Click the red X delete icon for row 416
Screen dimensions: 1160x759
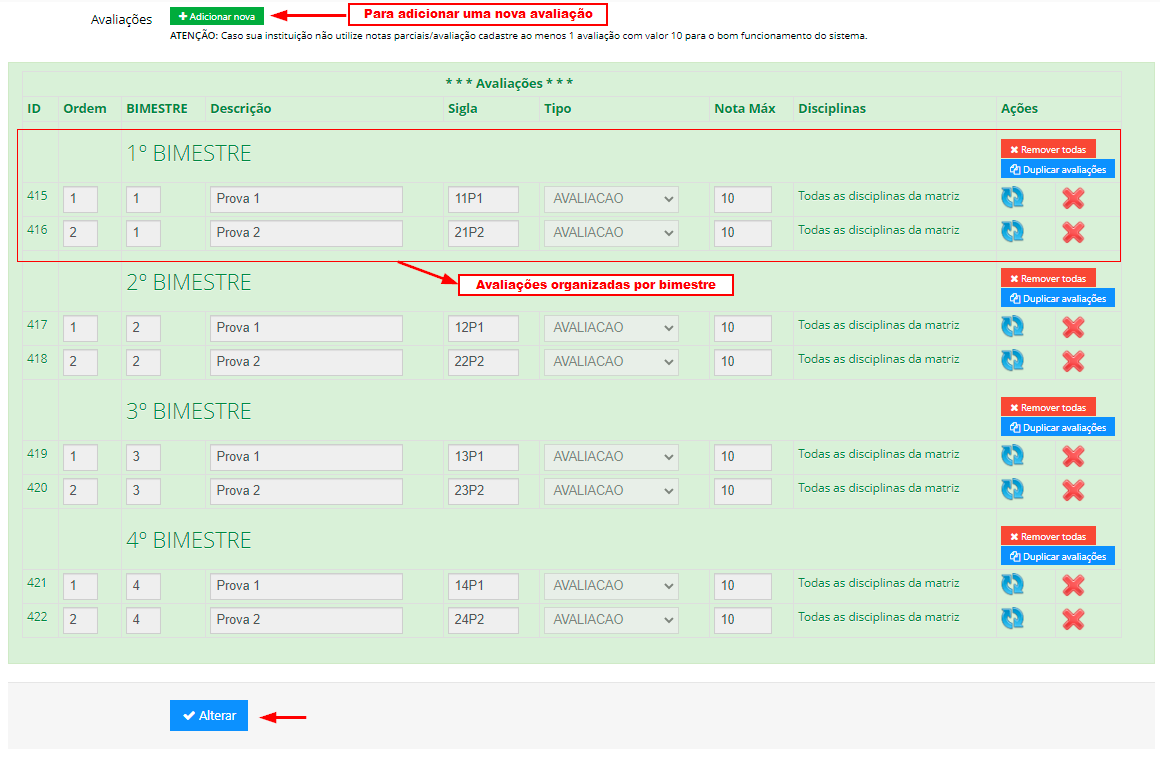pos(1073,232)
